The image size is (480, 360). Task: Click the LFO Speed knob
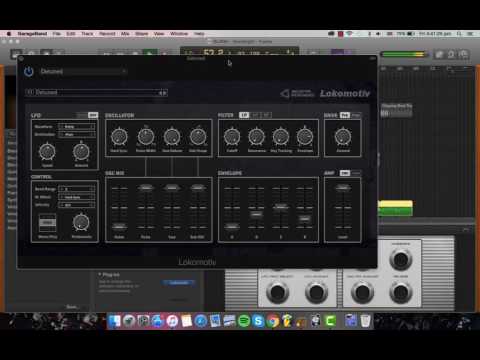coord(47,152)
